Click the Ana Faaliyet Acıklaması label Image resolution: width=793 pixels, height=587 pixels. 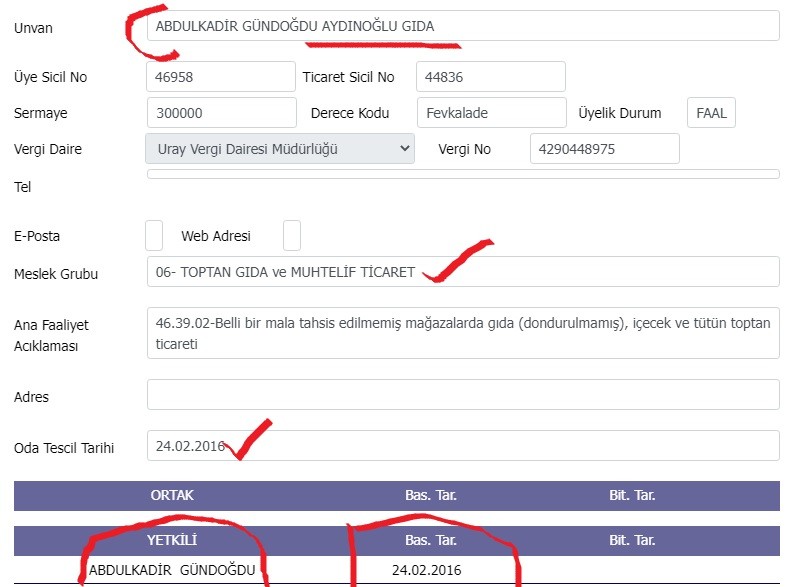point(51,335)
